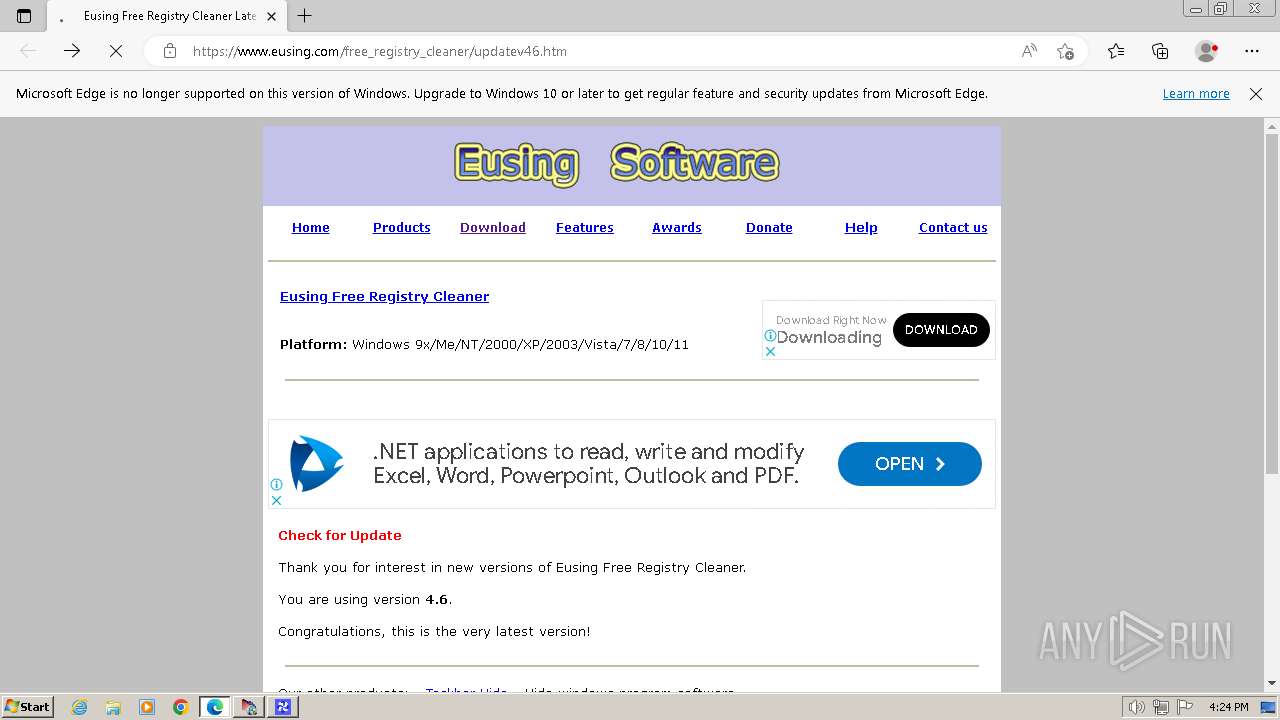
Task: Add this page to favorites
Action: click(x=1065, y=51)
